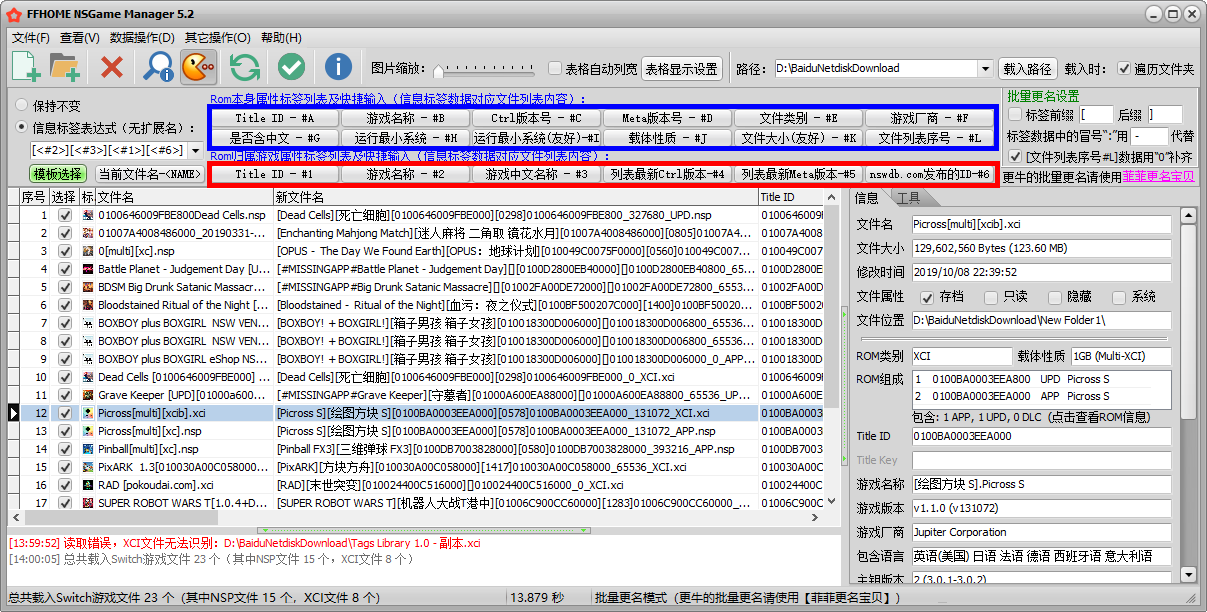Switch to the 信息 tab
Screen dimensions: 1207x612
[867, 198]
